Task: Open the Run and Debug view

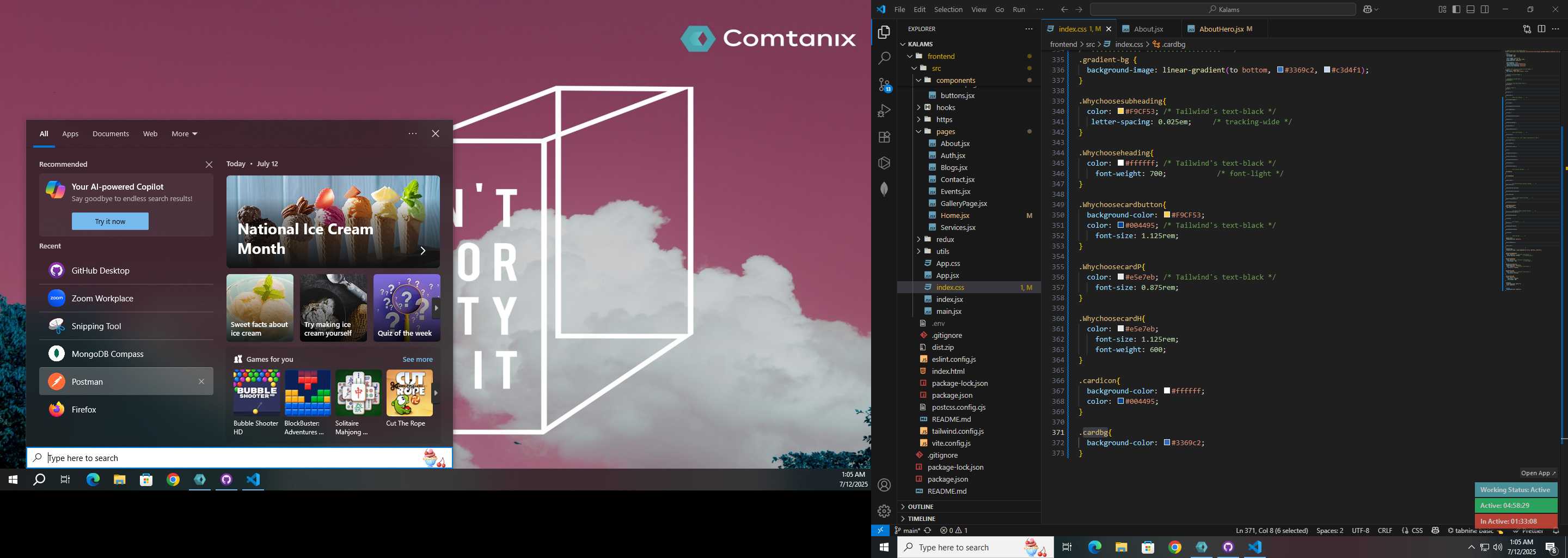Action: 884,111
